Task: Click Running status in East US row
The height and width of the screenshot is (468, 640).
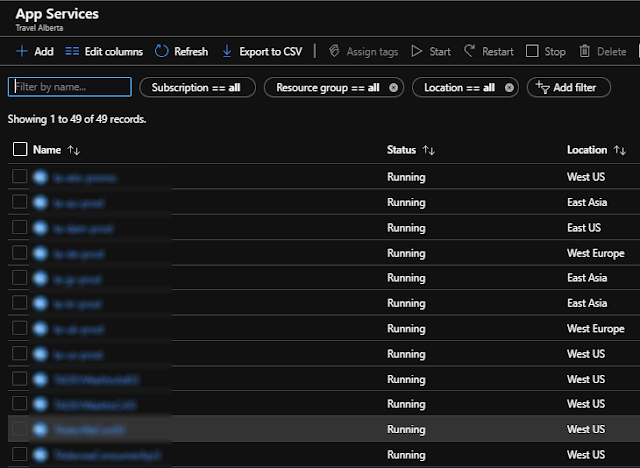Action: click(406, 228)
